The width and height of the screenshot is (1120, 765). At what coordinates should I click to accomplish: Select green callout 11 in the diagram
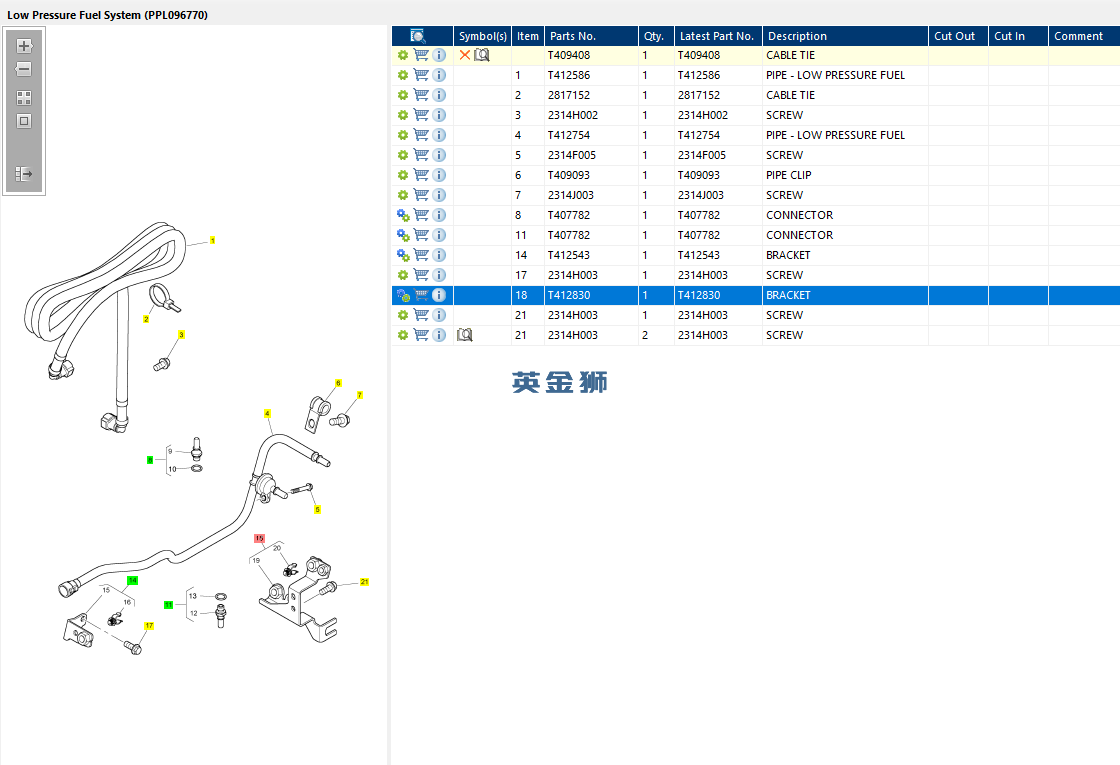point(169,604)
